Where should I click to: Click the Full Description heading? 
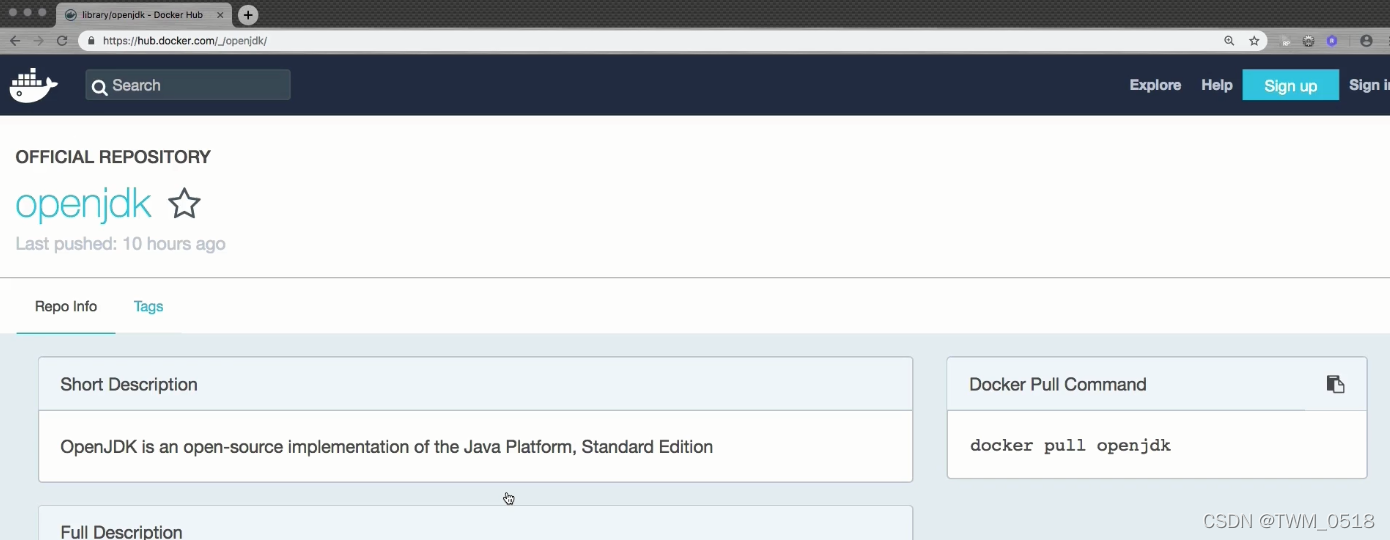point(121,532)
